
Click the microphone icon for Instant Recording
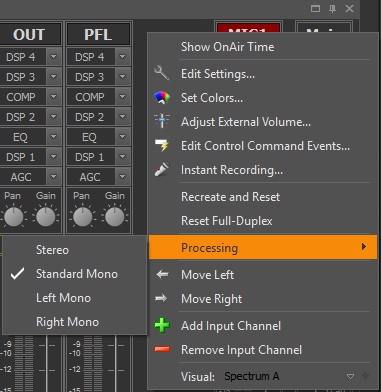click(162, 169)
